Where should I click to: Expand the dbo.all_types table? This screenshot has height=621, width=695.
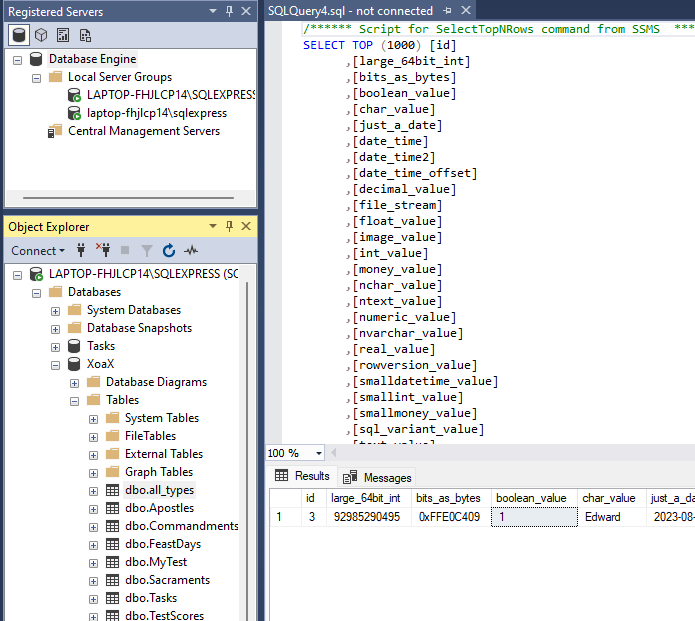94,492
